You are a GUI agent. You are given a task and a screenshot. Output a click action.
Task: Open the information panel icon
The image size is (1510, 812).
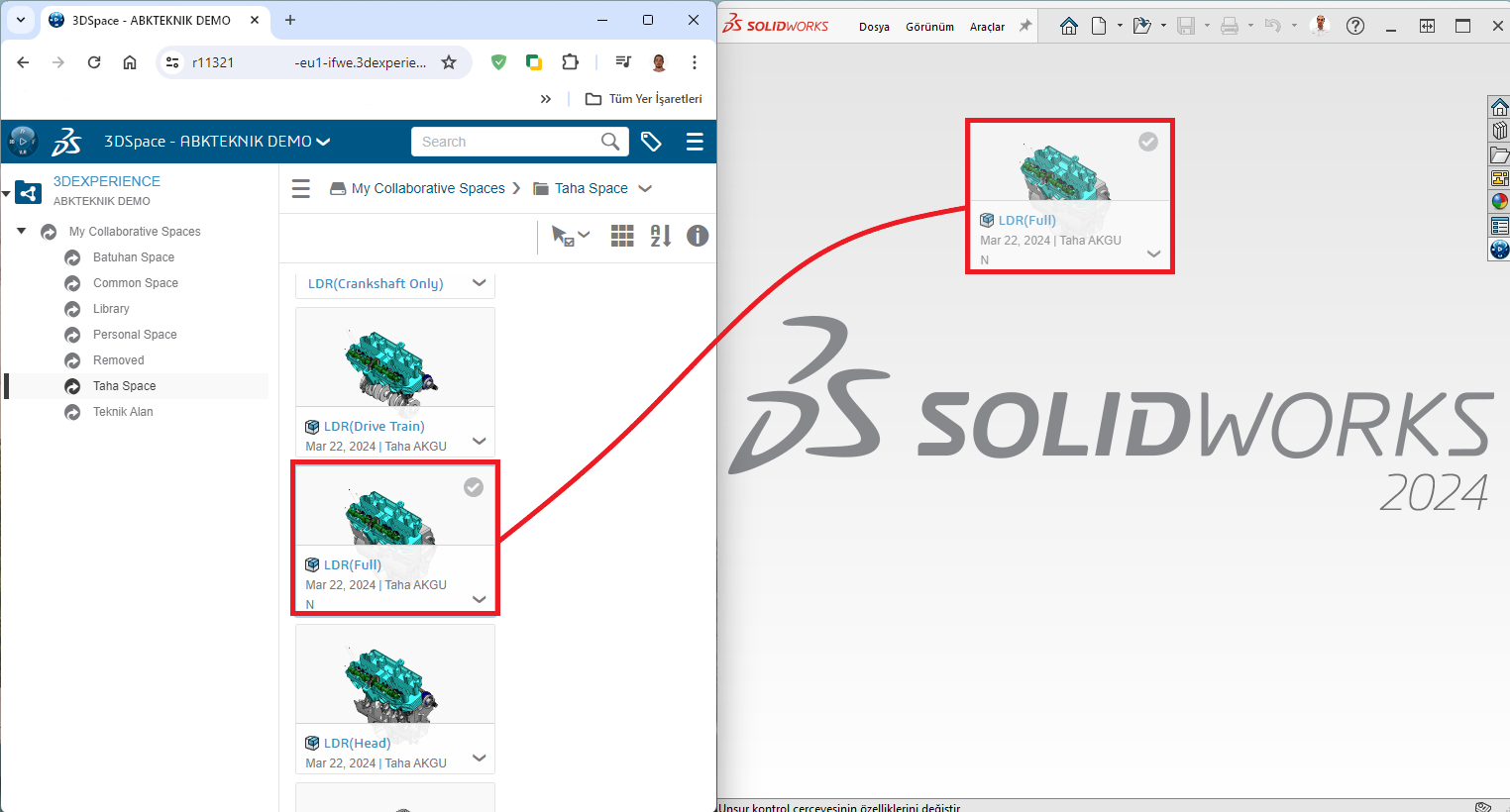pyautogui.click(x=698, y=236)
